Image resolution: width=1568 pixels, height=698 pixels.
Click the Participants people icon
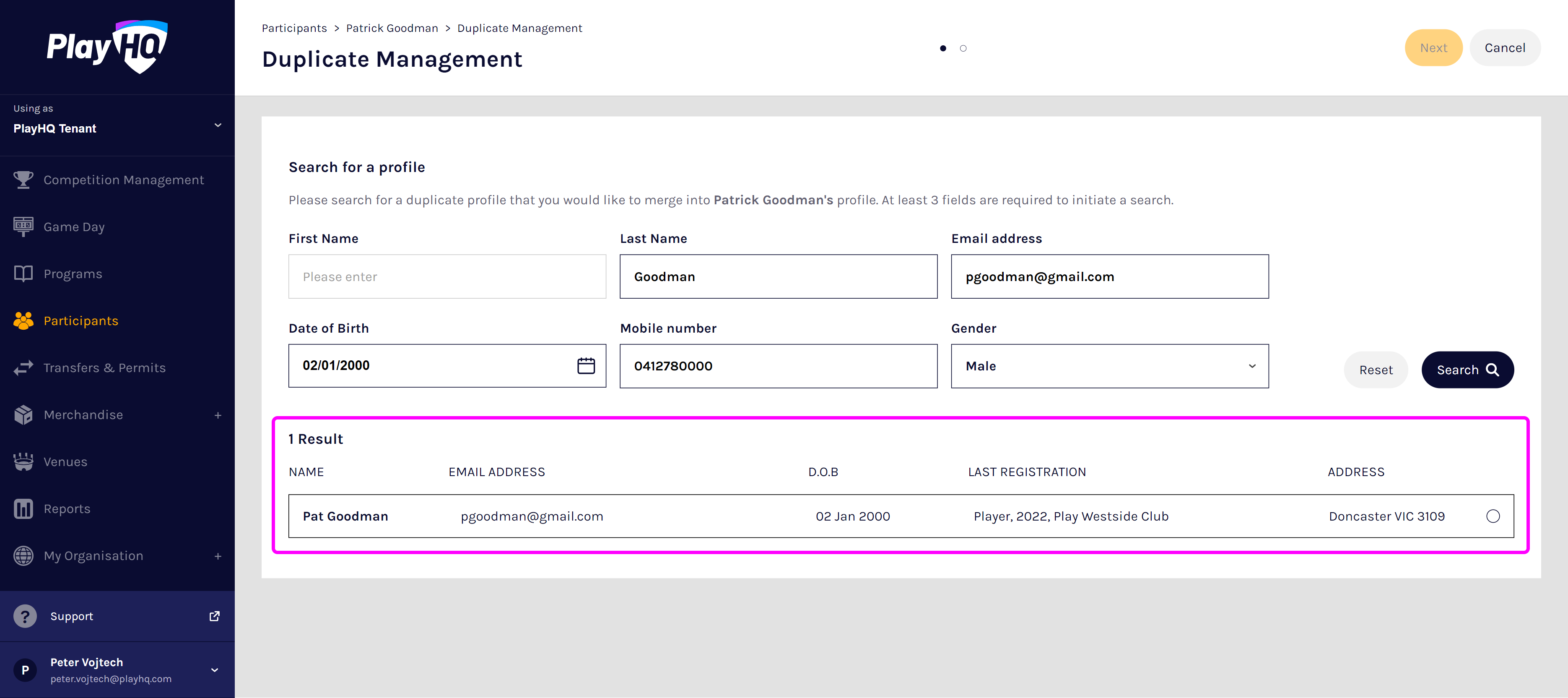pos(23,320)
